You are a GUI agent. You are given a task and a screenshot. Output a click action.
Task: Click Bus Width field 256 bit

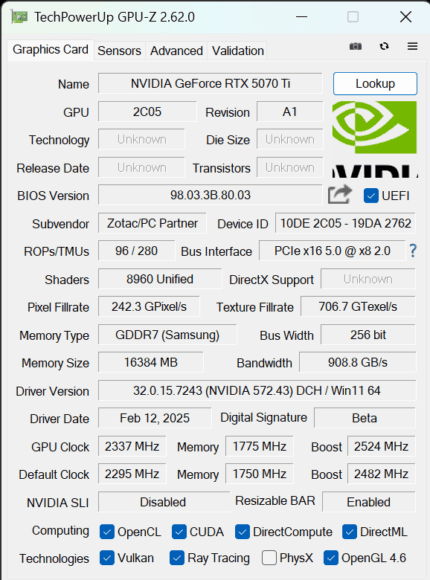pos(368,335)
